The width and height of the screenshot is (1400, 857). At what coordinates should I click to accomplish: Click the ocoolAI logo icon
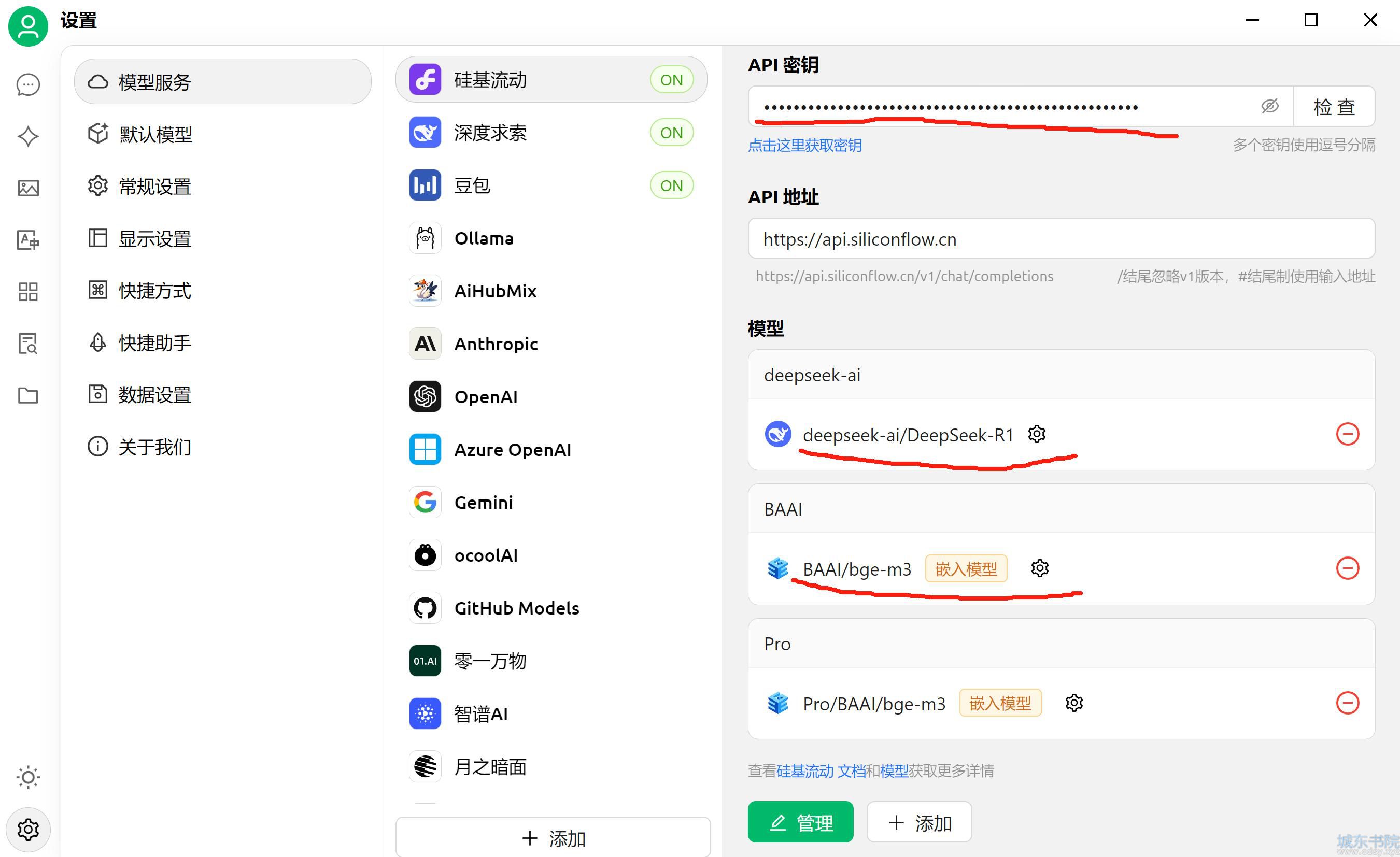(425, 555)
